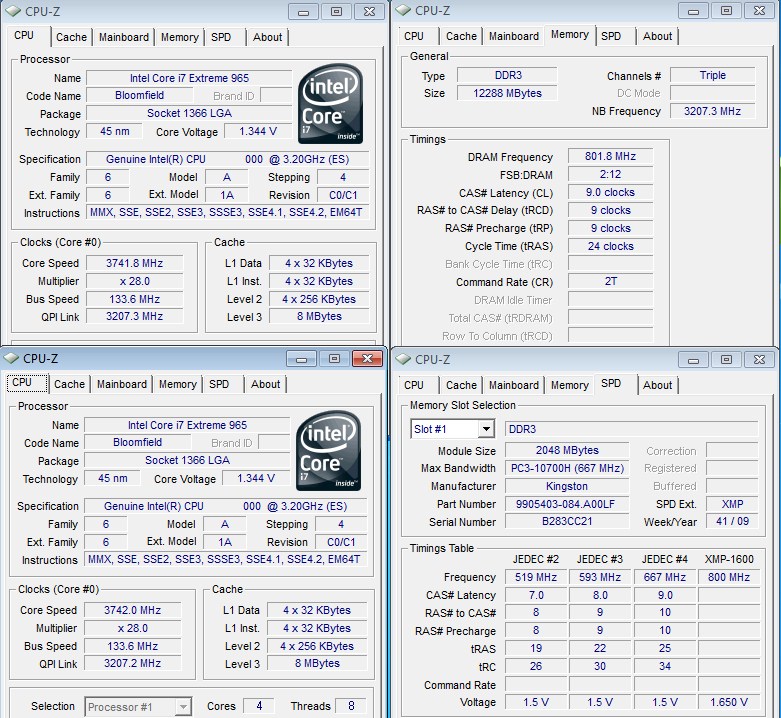Click the CPU-Z title icon in the 3741.8 MHz window

(x=12, y=10)
